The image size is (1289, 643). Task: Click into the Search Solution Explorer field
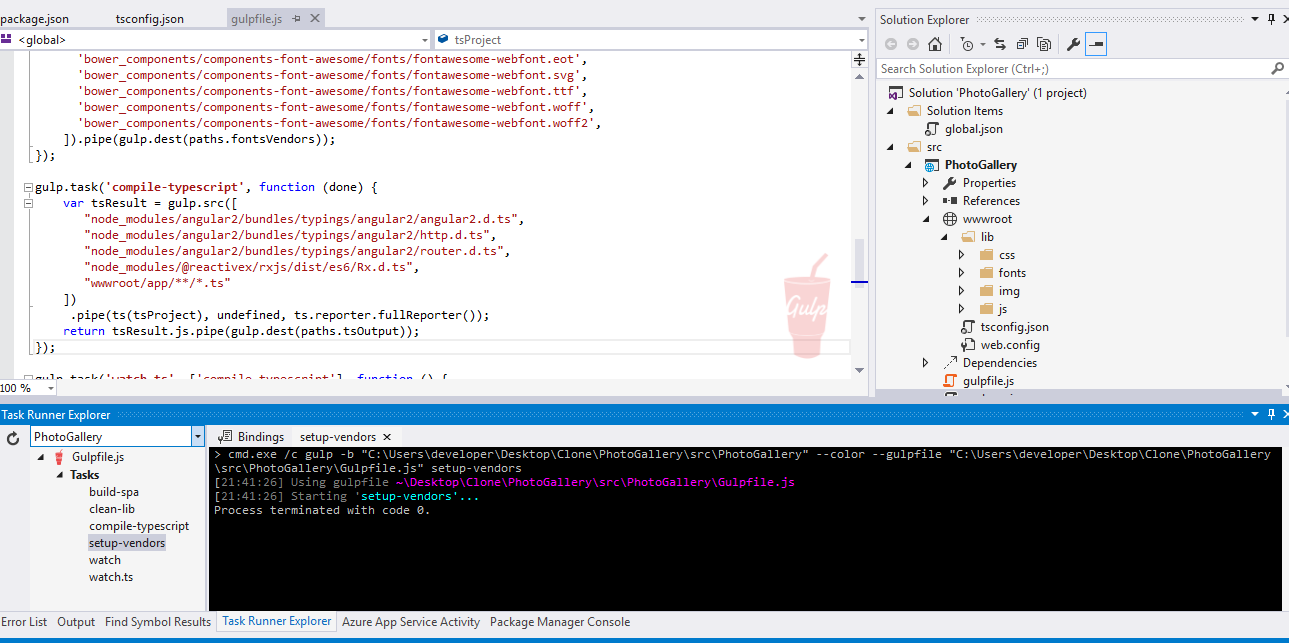(1070, 69)
